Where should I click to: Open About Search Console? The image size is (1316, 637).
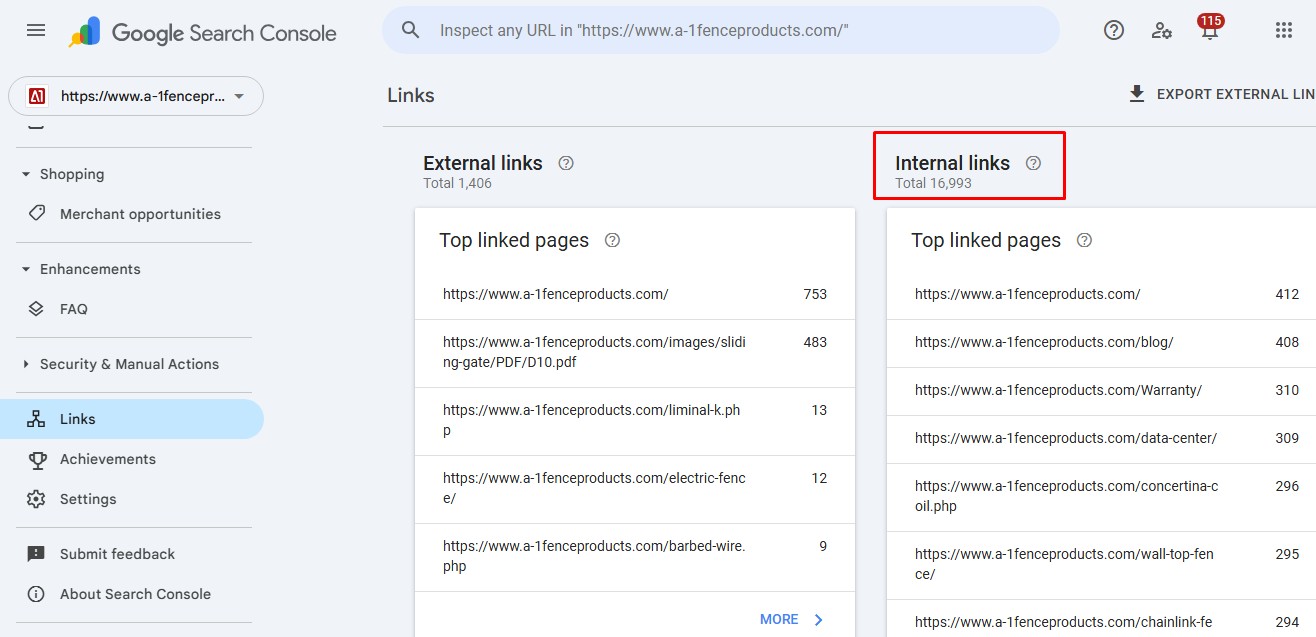point(132,594)
